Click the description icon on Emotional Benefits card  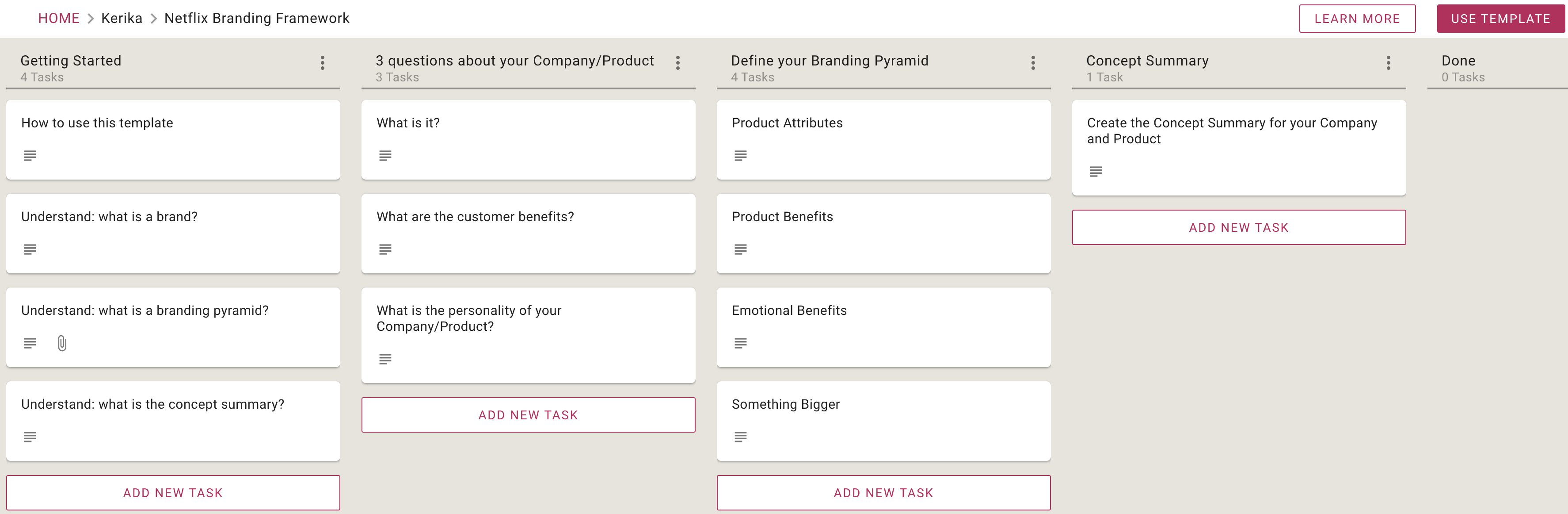coord(740,344)
